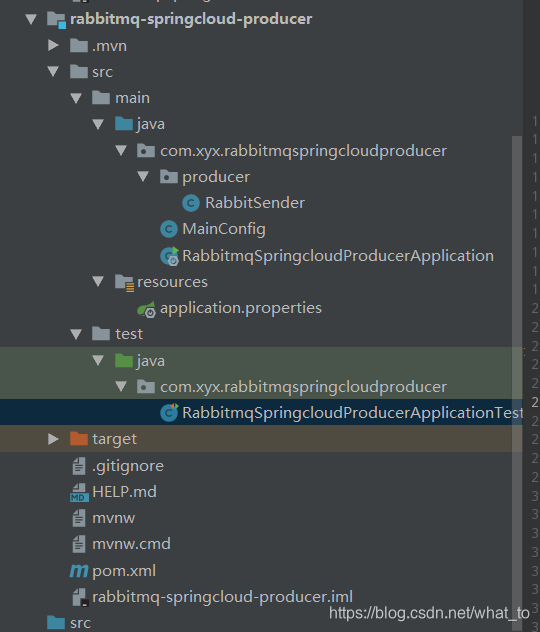
Task: Open the HELP.md file
Action: click(x=124, y=492)
